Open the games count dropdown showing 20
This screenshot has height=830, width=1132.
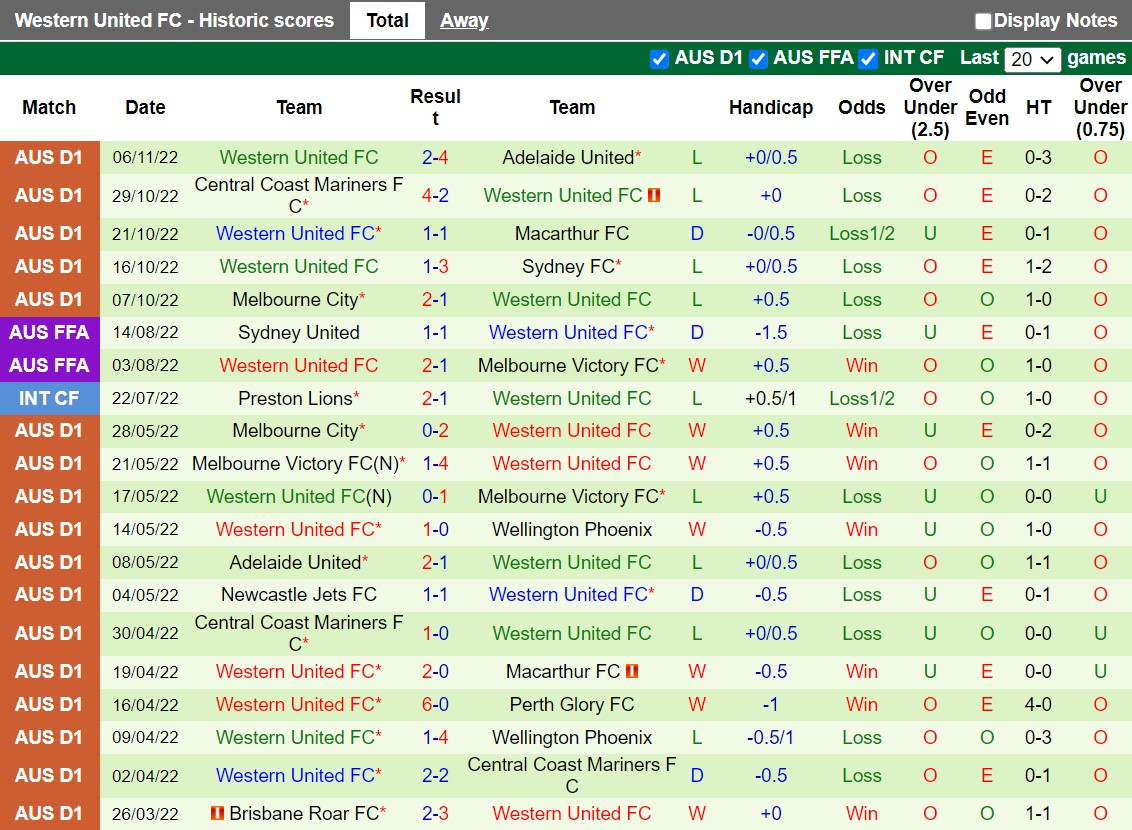click(x=1032, y=59)
